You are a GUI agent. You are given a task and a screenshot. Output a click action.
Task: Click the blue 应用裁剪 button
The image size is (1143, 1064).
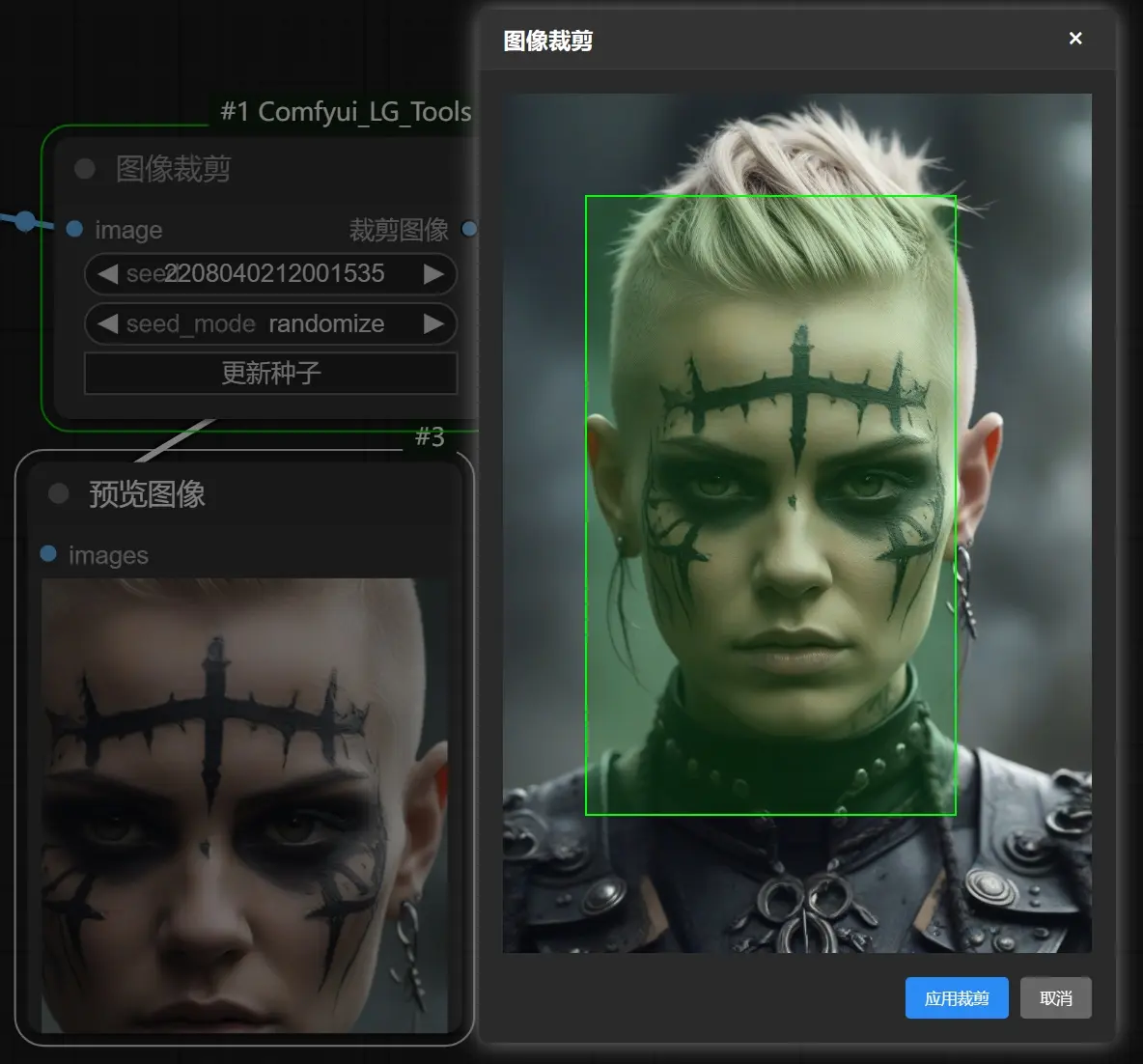point(956,997)
